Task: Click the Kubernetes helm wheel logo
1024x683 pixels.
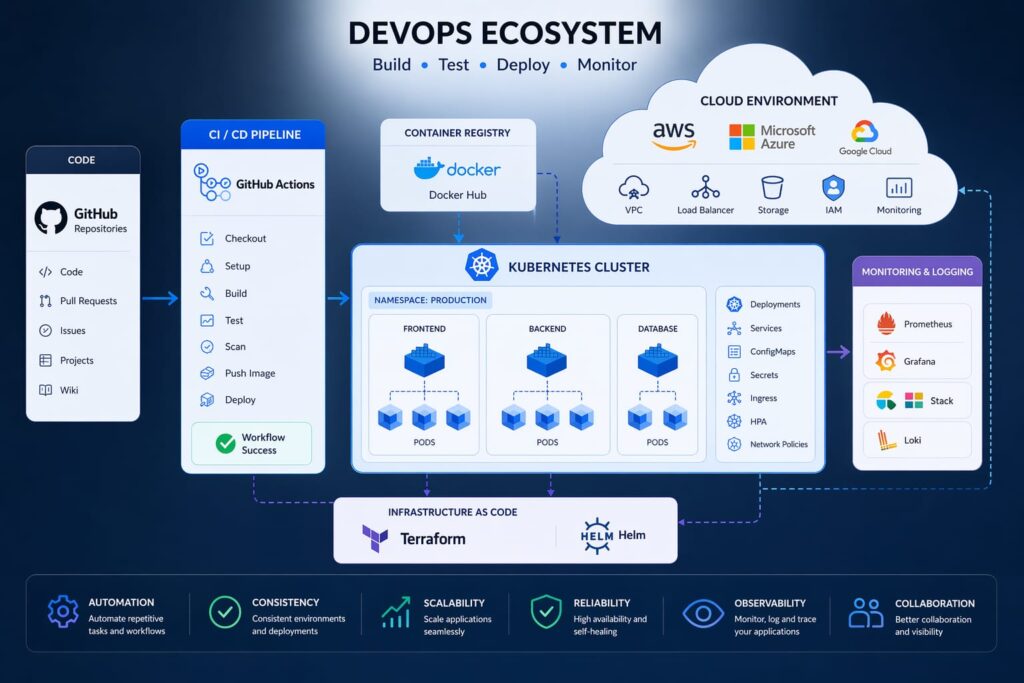Action: pyautogui.click(x=481, y=266)
